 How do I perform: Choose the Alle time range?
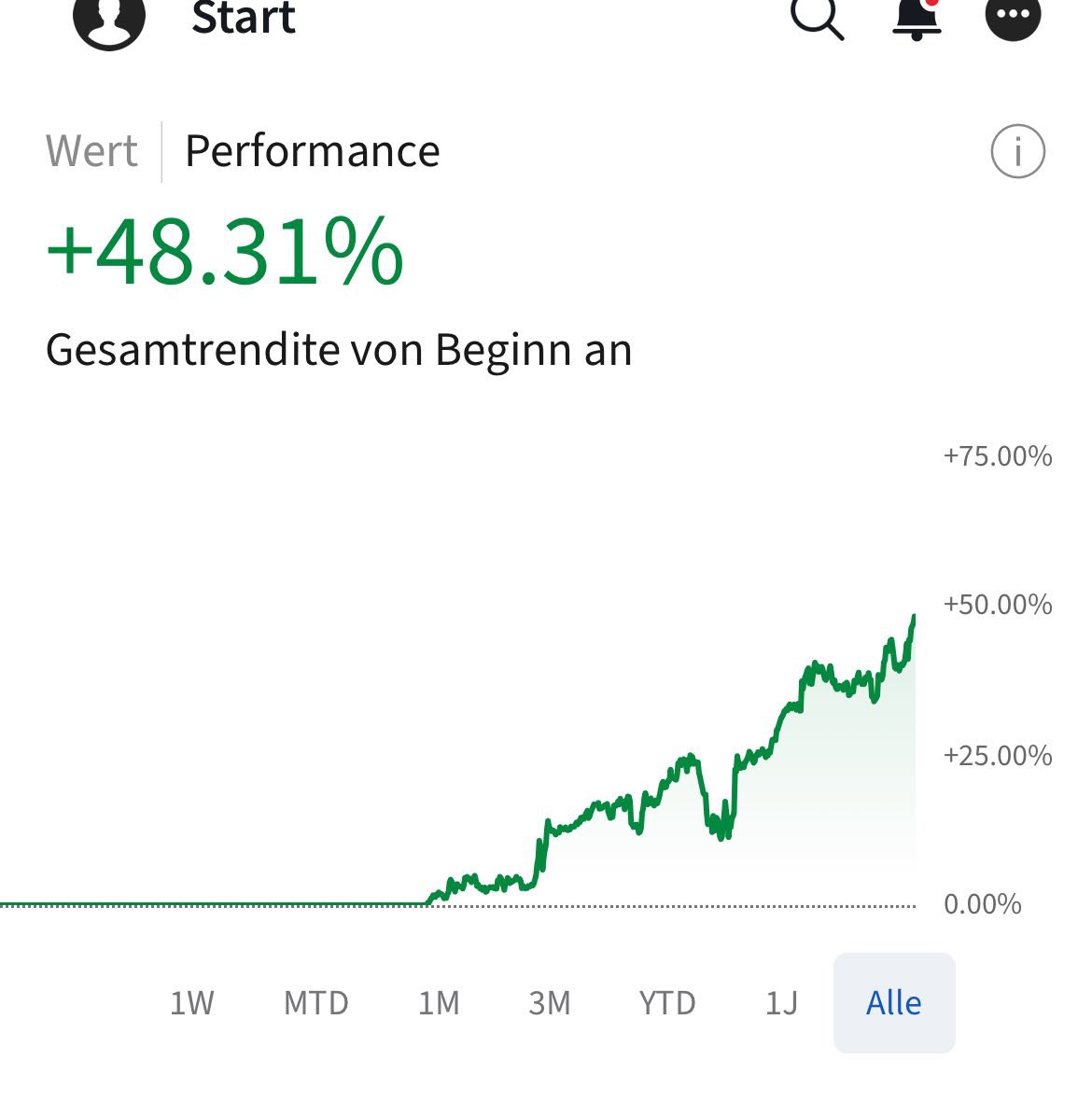893,1003
